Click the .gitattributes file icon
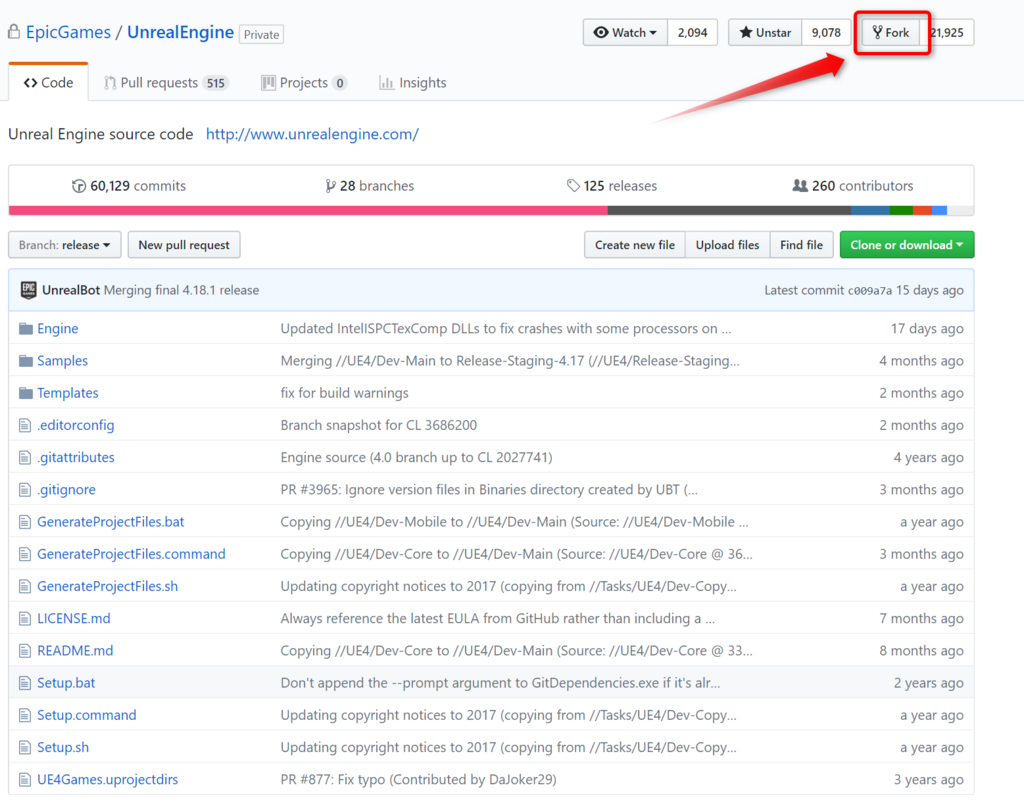The image size is (1024, 802). point(25,457)
